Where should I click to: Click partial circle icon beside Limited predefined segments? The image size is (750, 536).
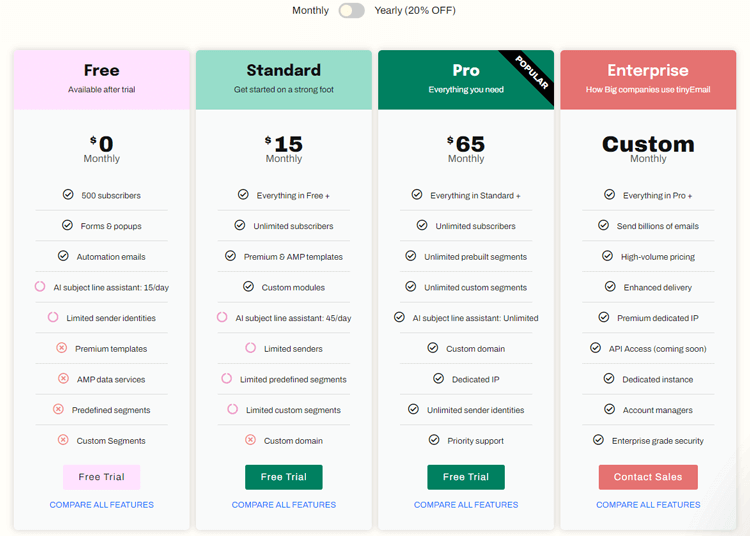(x=227, y=378)
